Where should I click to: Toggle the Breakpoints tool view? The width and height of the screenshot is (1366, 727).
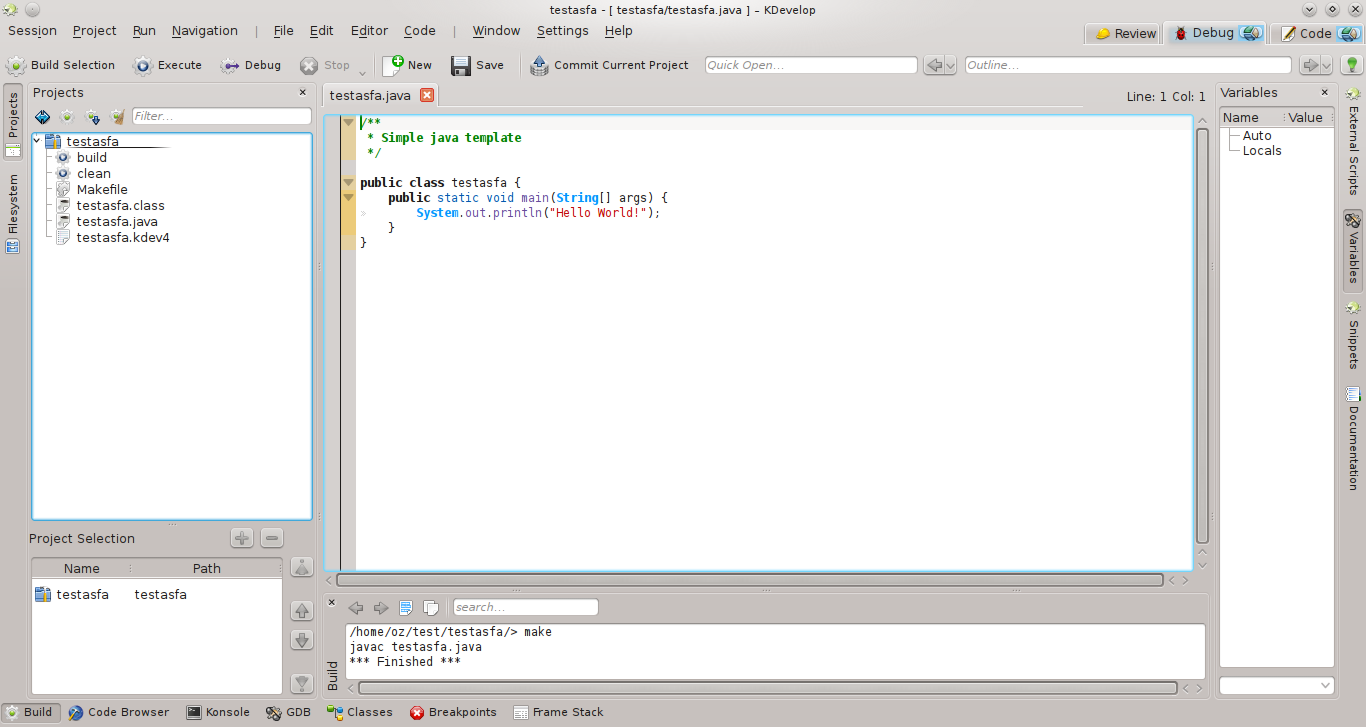tap(453, 712)
